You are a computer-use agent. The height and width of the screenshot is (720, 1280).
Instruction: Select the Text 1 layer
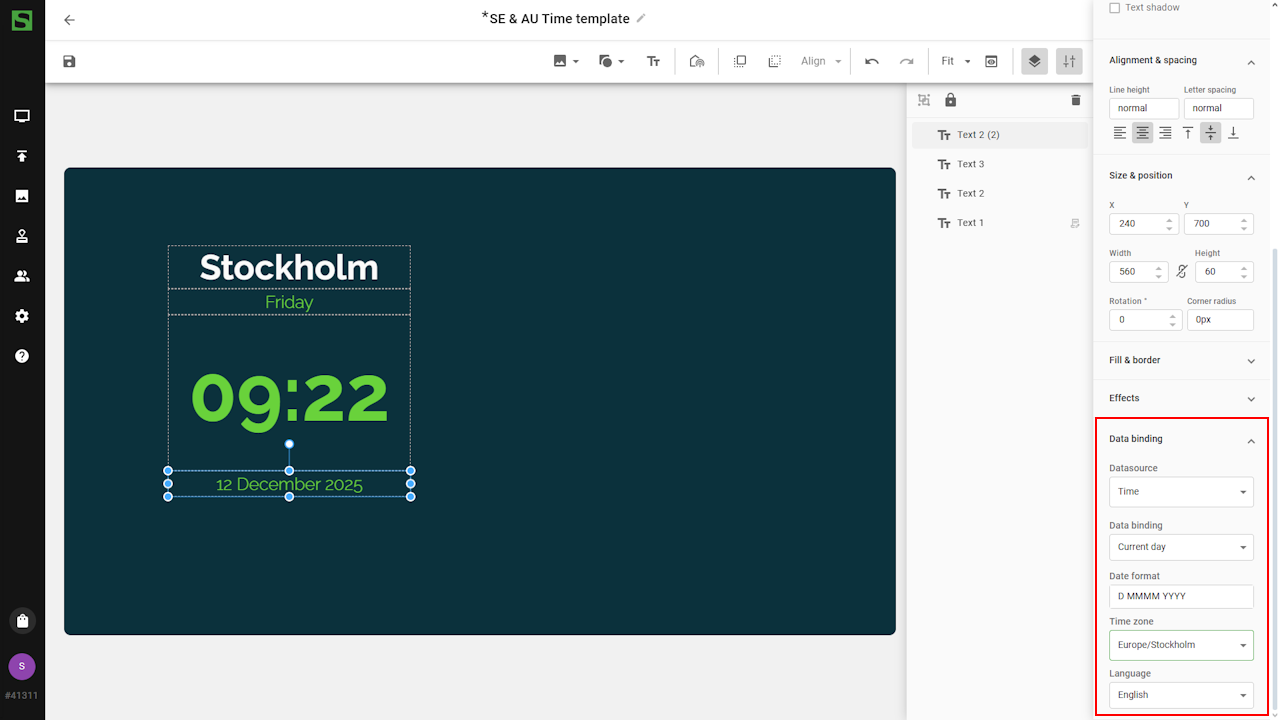coord(970,223)
